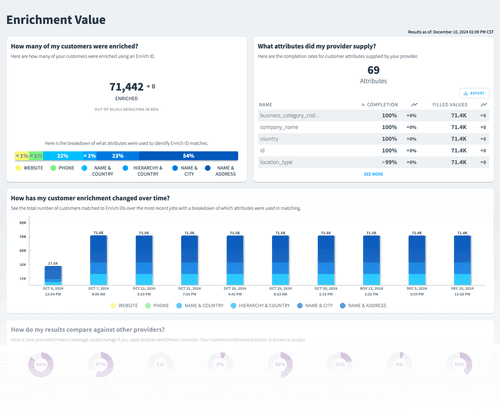The image size is (500, 419).
Task: Toggle Name & City series in time chart legend
Action: click(315, 306)
